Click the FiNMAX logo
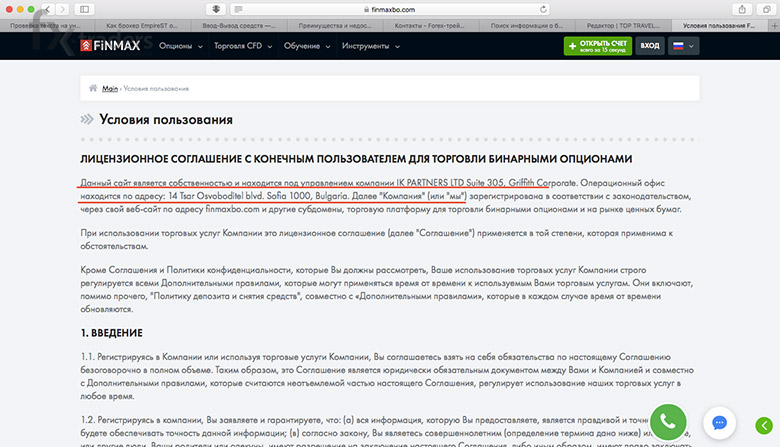This screenshot has height=447, width=780. 110,46
